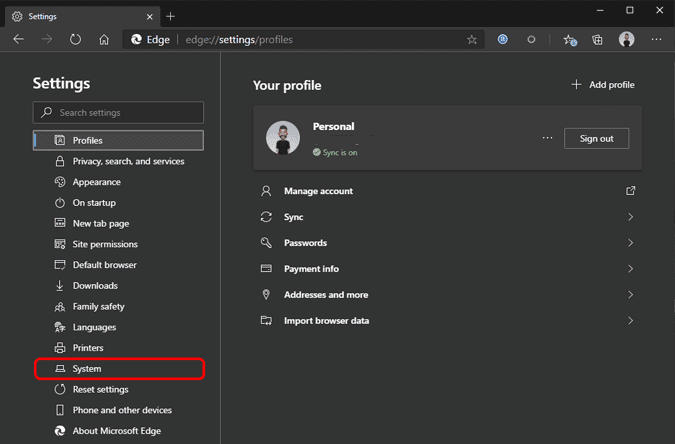This screenshot has width=675, height=444.
Task: Open On startup settings
Action: coord(119,202)
